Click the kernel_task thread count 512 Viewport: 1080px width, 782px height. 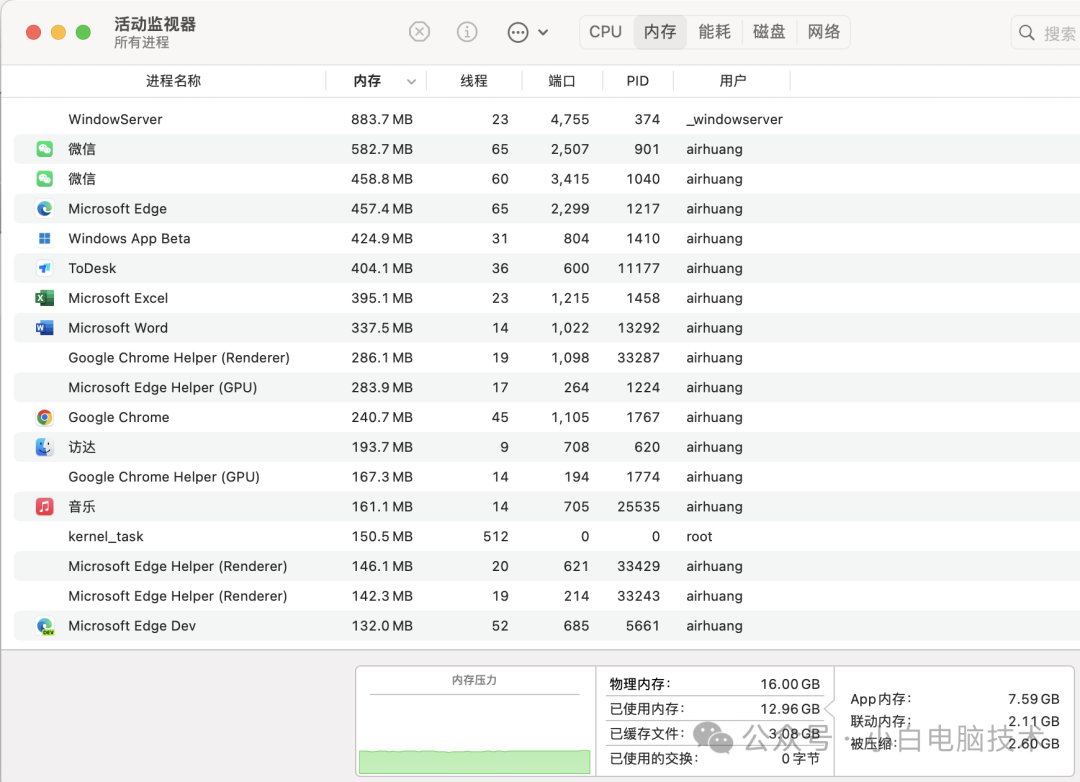coord(496,537)
